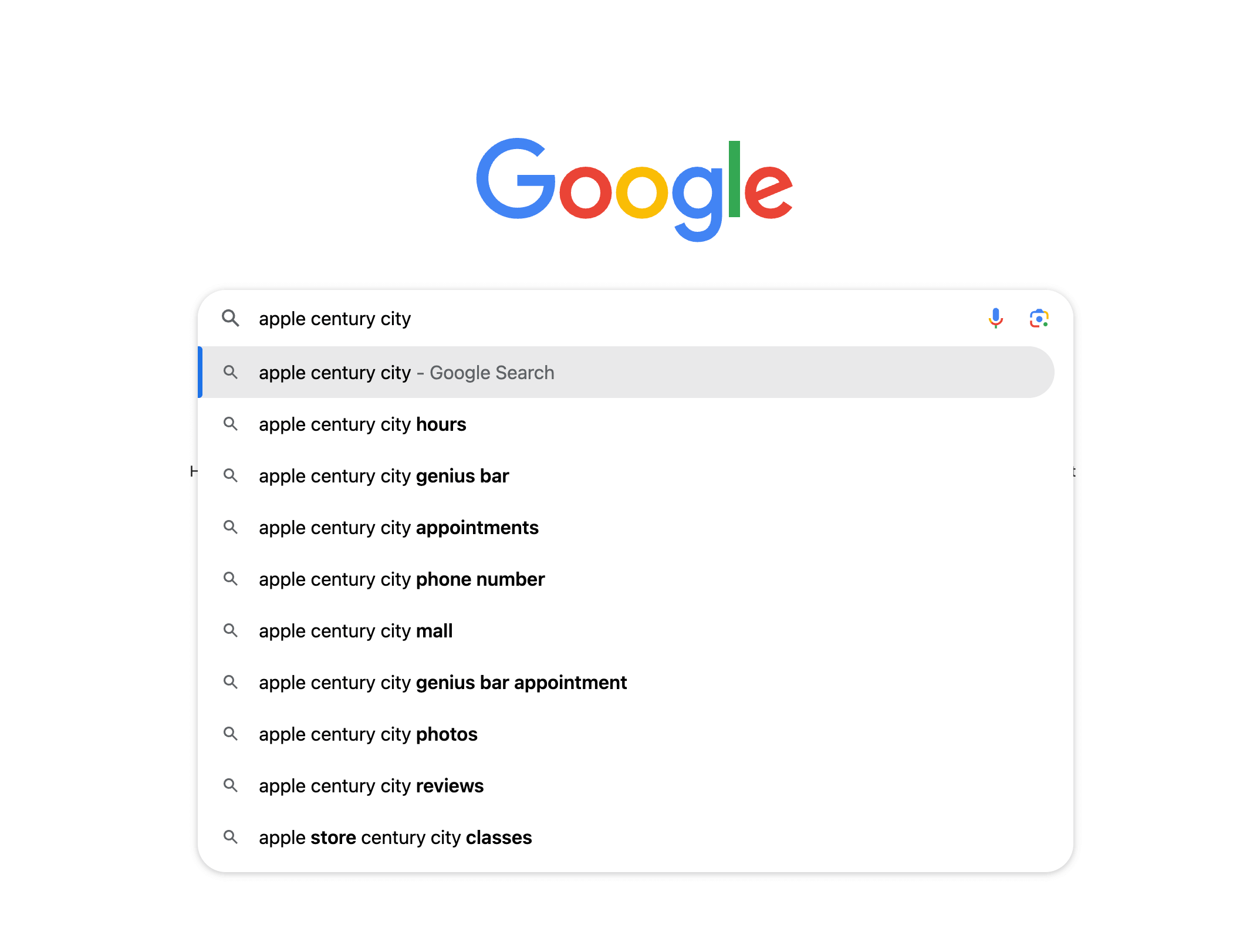Click the search text field
The height and width of the screenshot is (952, 1250).
coord(616,319)
